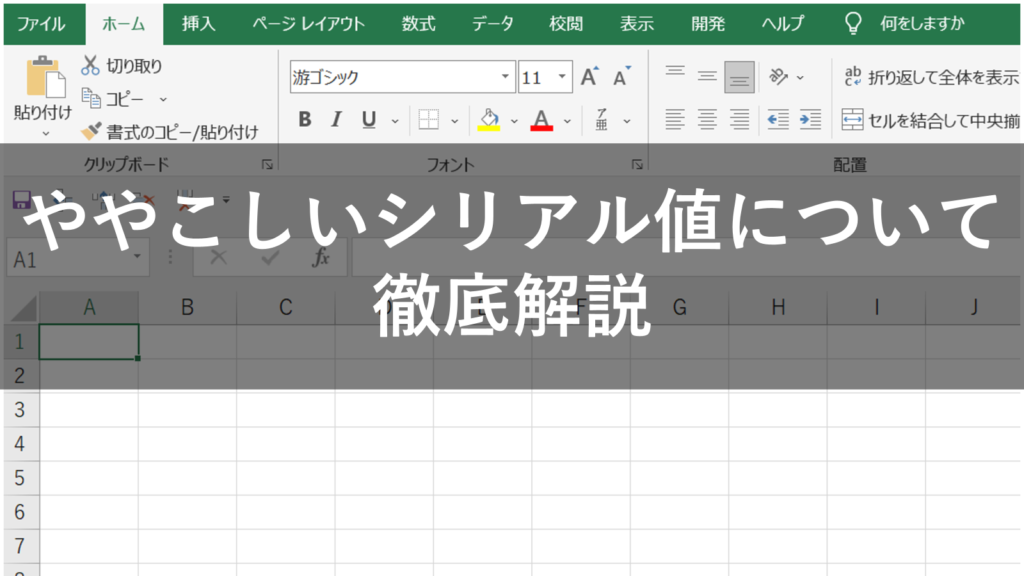Click the Copy (コピー) icon
The width and height of the screenshot is (1024, 576).
[91, 99]
